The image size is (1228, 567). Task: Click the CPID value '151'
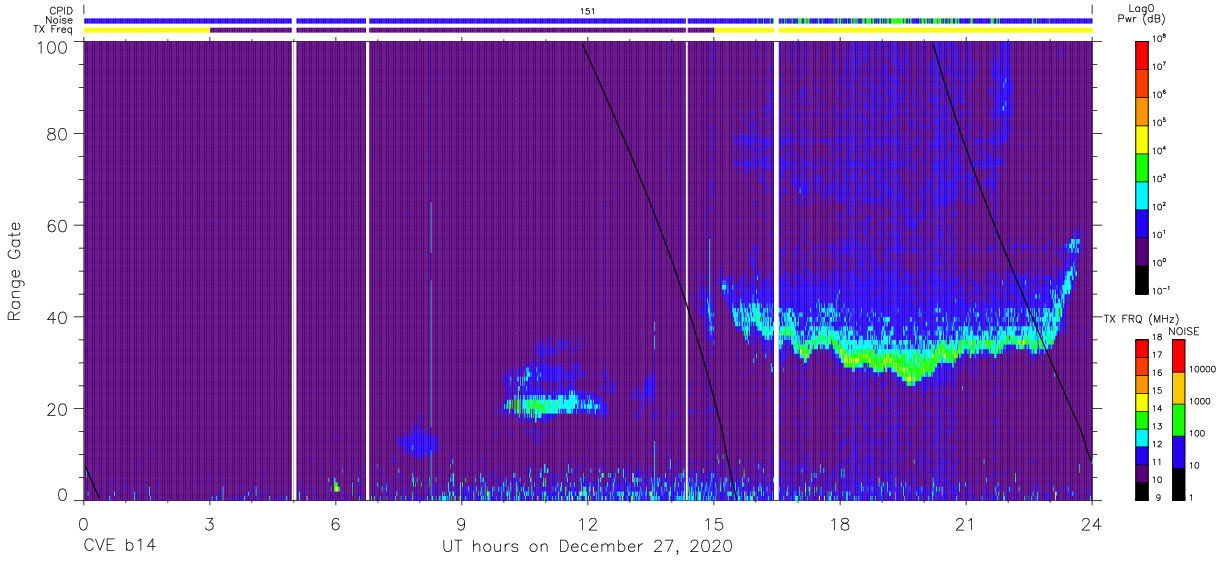pyautogui.click(x=588, y=10)
